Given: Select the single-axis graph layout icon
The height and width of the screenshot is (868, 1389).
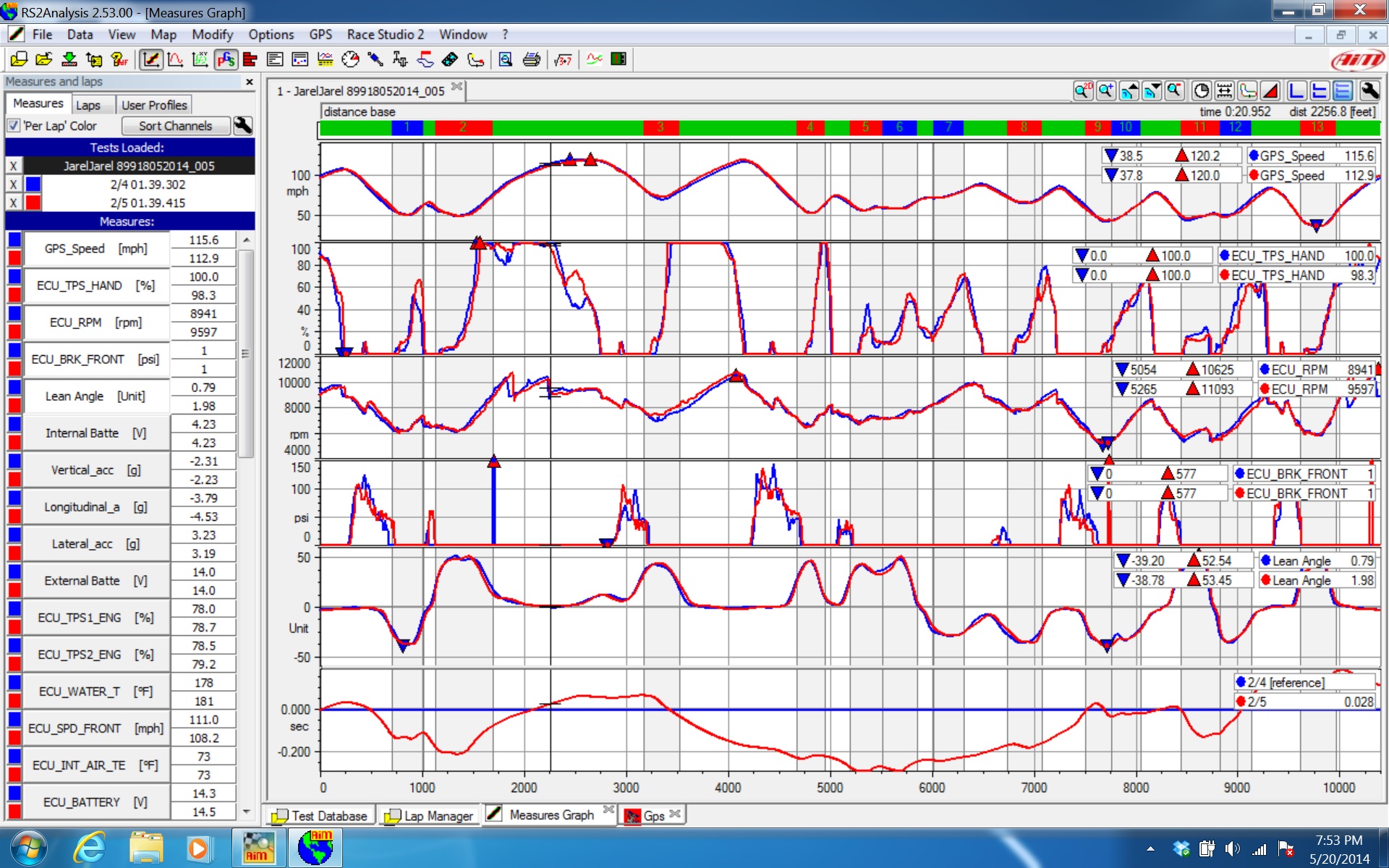Looking at the screenshot, I should 1297,91.
